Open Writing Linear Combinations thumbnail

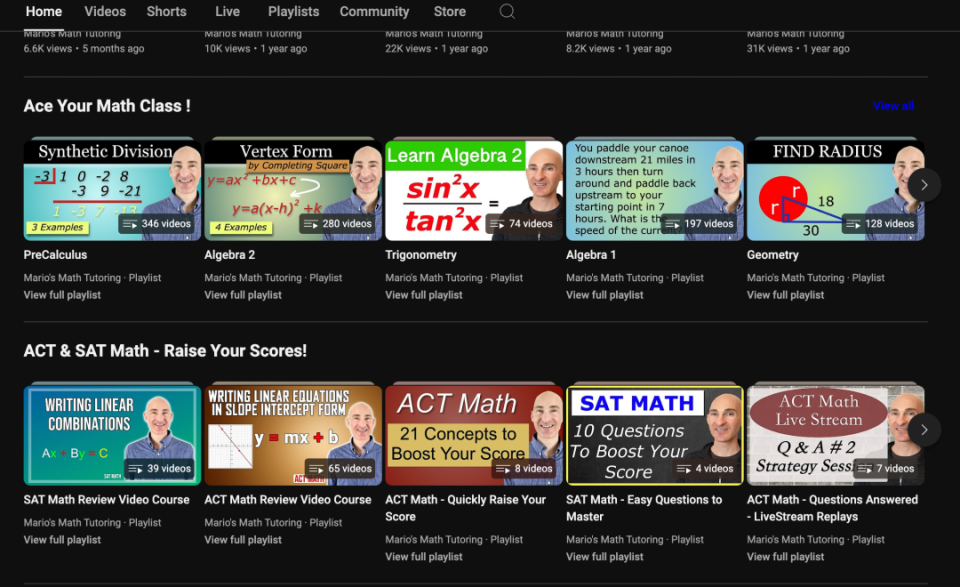point(112,435)
